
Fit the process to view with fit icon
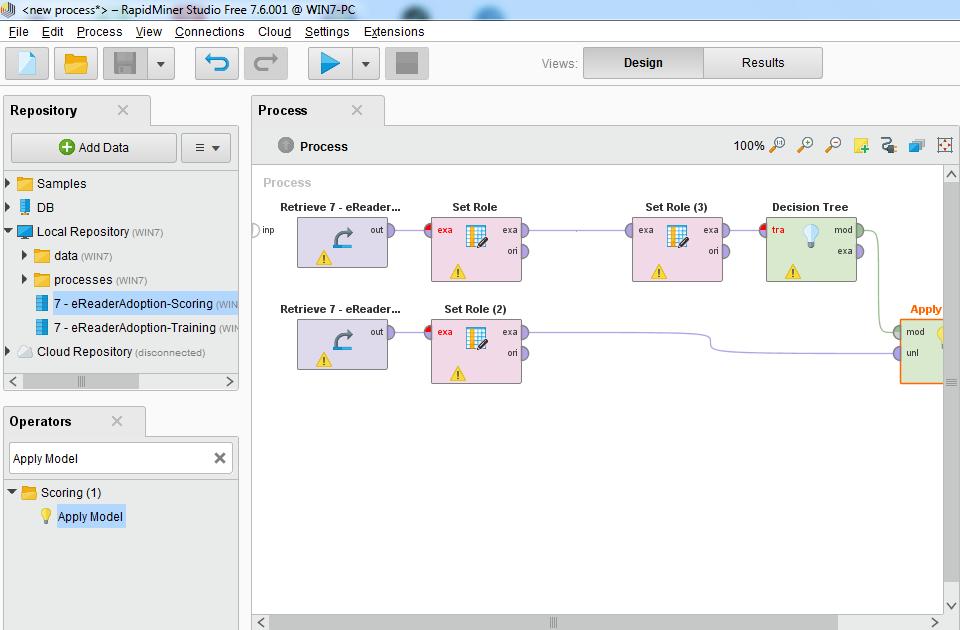point(945,145)
